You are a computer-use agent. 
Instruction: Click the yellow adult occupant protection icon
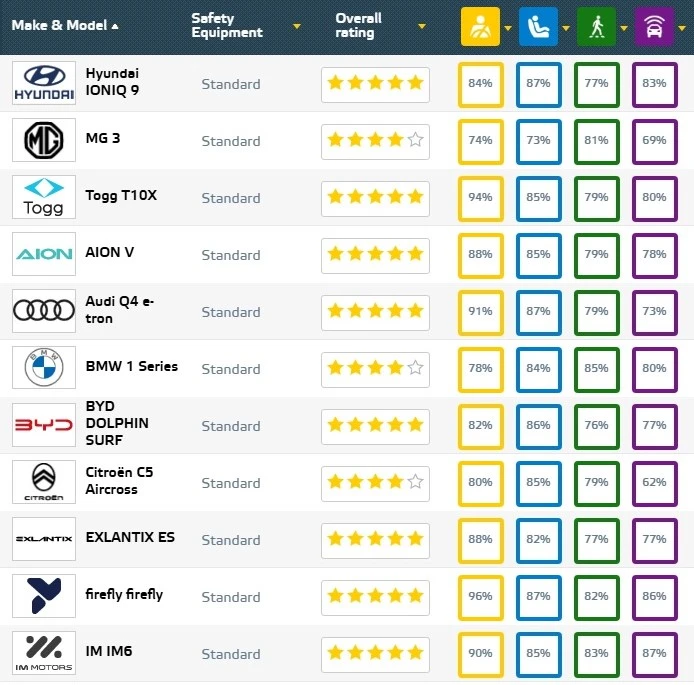[480, 27]
